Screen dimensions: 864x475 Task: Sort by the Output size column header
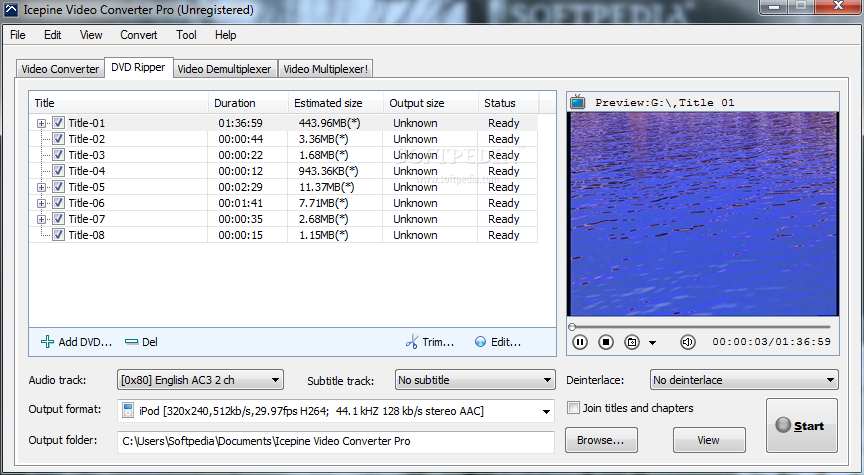431,103
